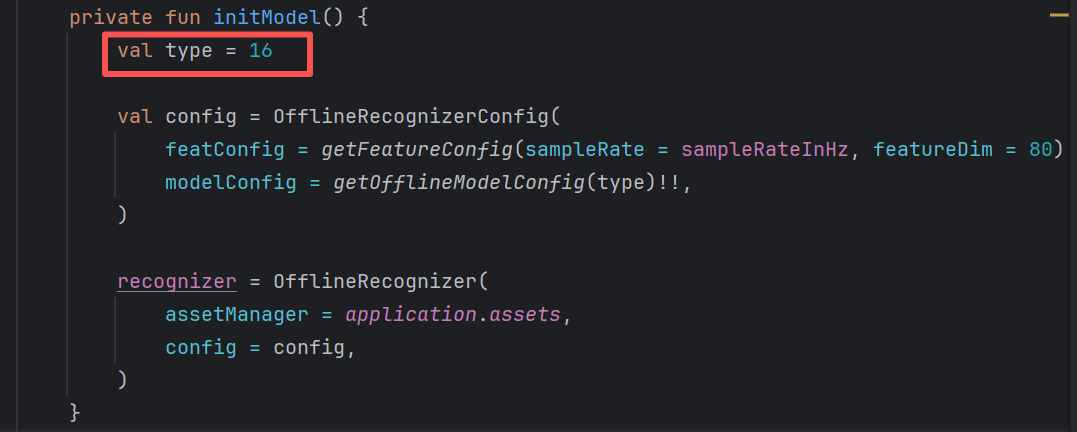Click the yellow warning mark in the gutter stripe
Image resolution: width=1077 pixels, height=432 pixels.
pyautogui.click(x=1058, y=15)
